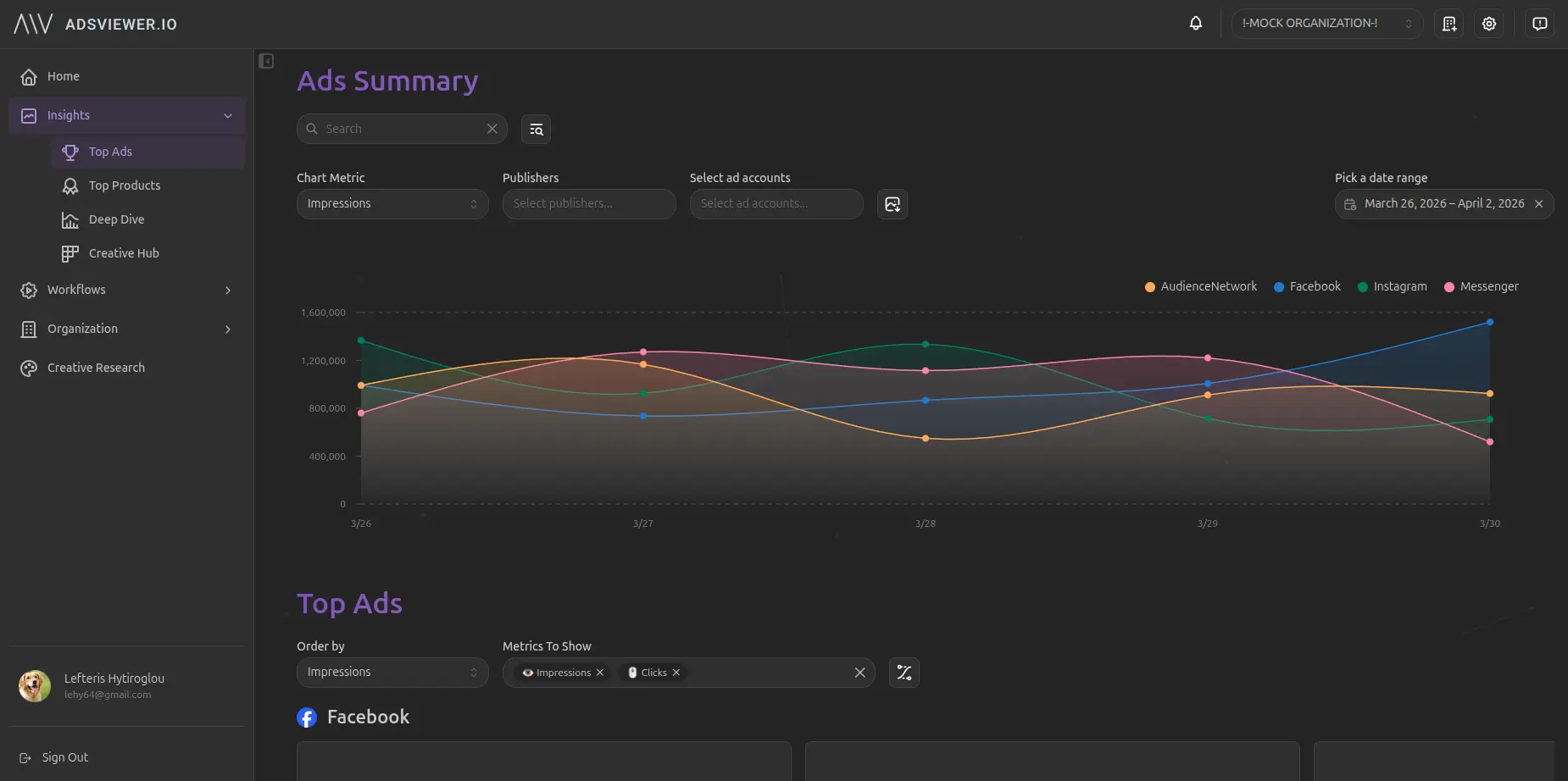Click Sign Out at the bottom
This screenshot has width=1568, height=781.
(x=65, y=756)
